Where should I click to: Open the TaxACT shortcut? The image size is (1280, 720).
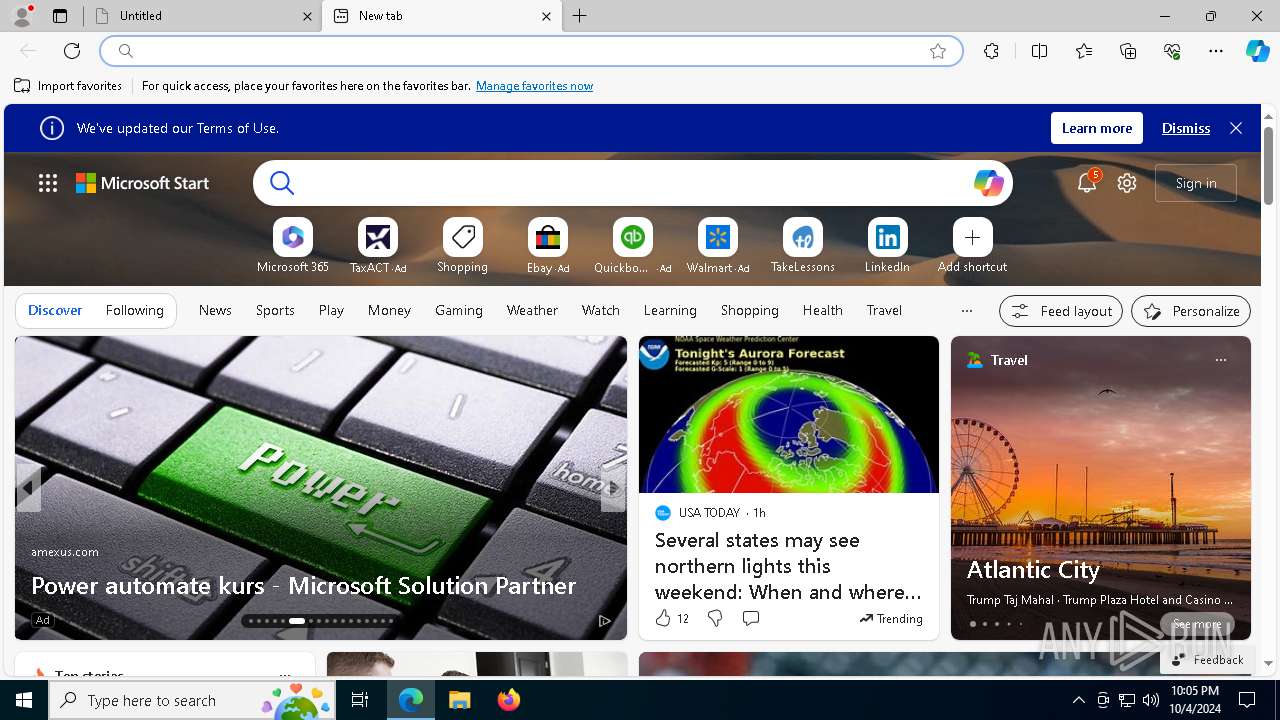coord(378,246)
